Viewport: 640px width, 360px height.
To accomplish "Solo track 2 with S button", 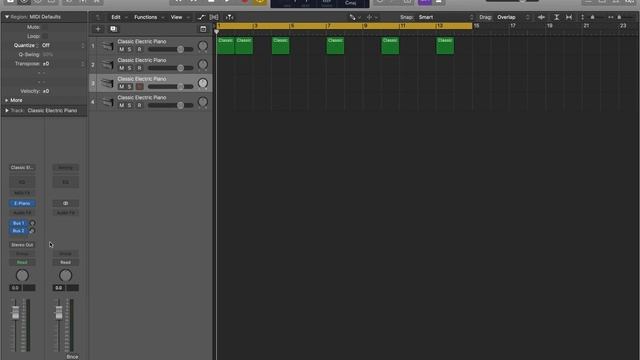I will (129, 68).
